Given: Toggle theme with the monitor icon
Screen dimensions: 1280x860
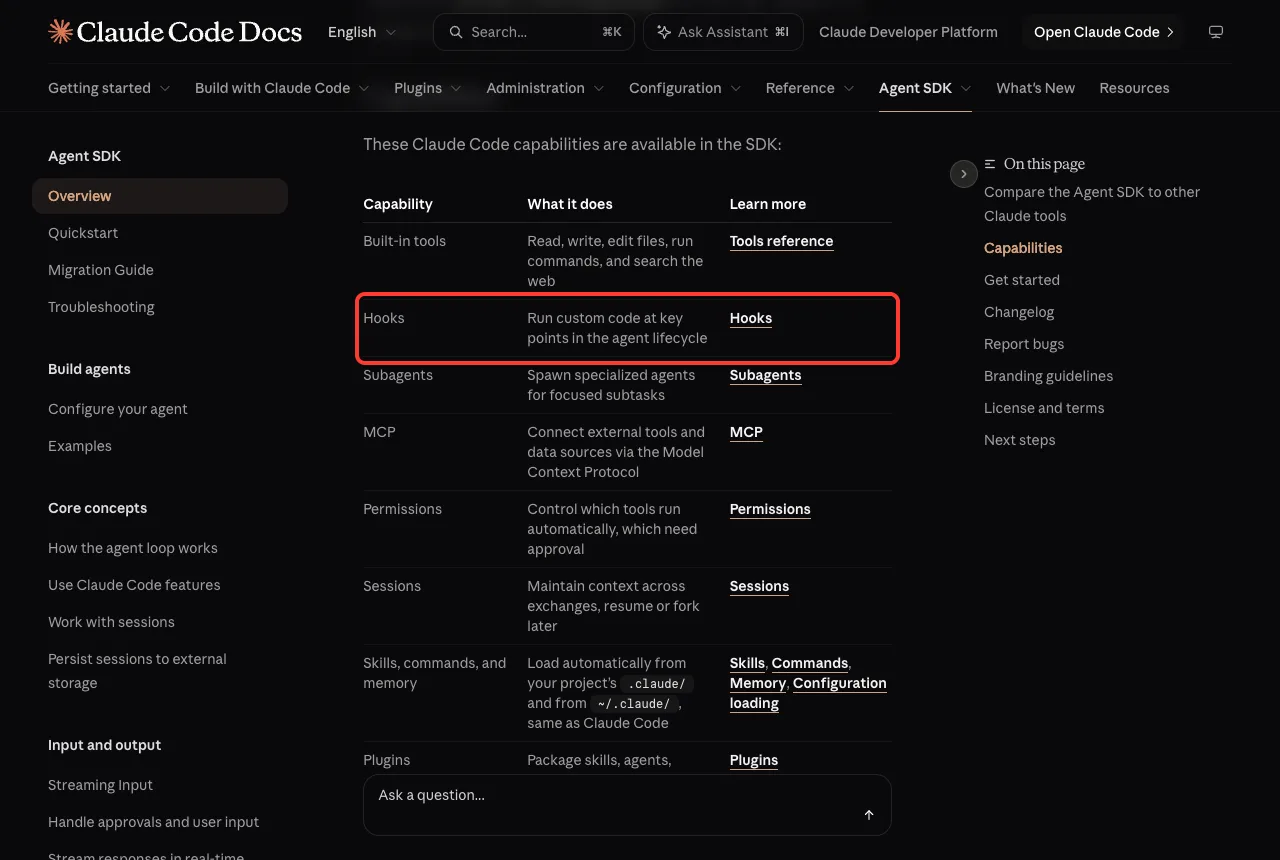Looking at the screenshot, I should 1216,32.
